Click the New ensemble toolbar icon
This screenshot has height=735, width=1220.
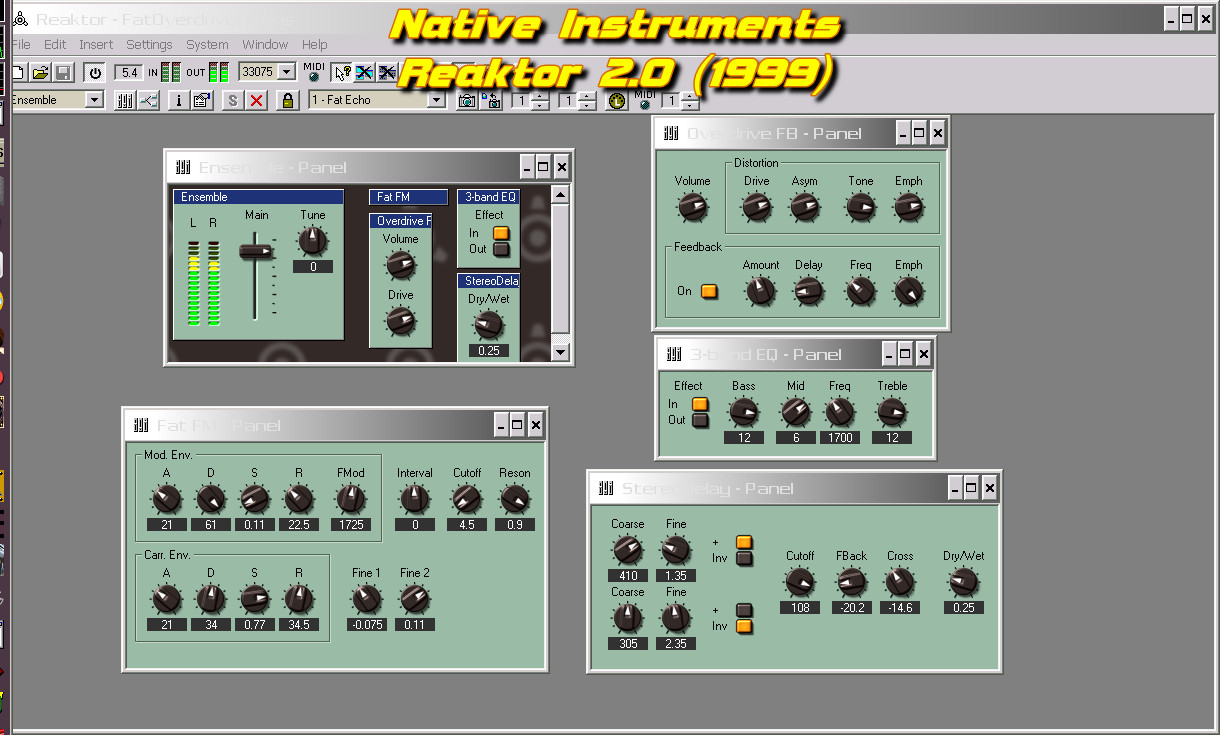click(x=17, y=72)
